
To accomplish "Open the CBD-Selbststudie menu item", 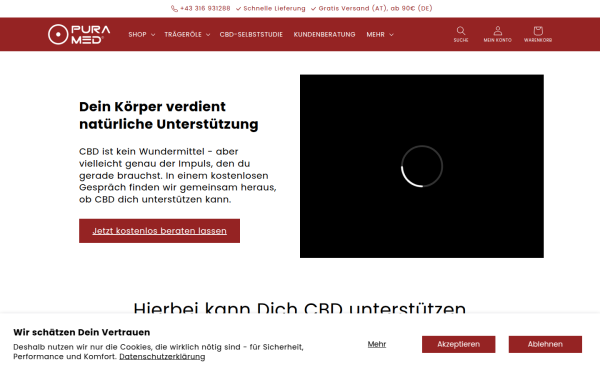I will (x=251, y=34).
